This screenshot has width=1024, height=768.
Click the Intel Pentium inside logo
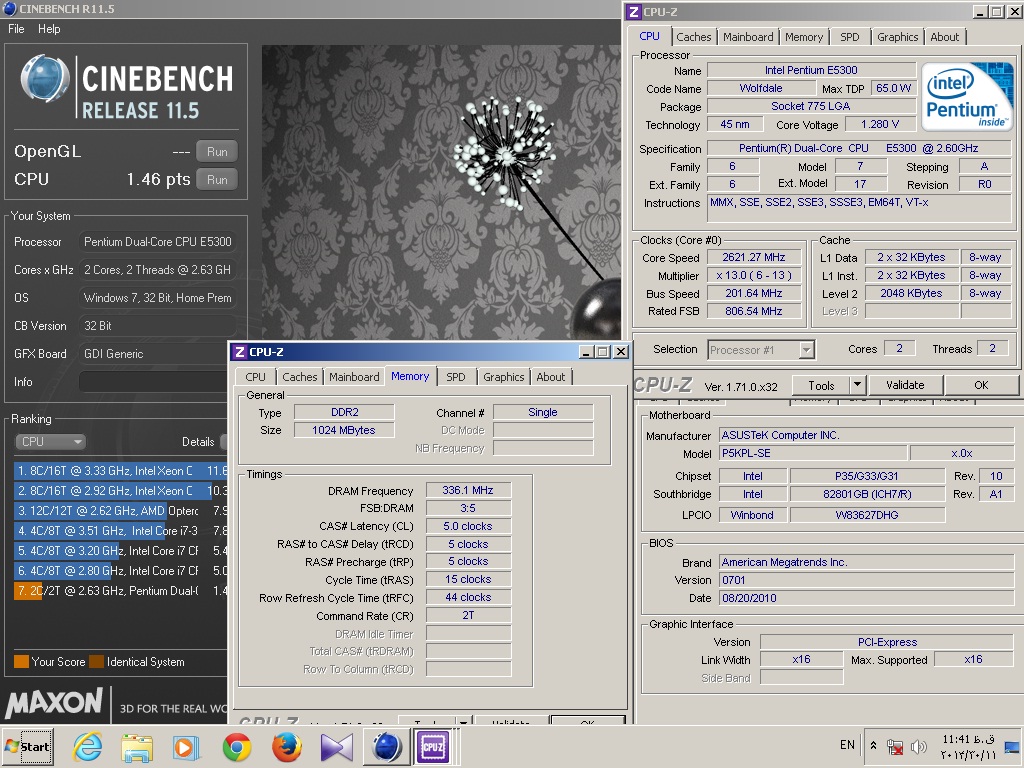(967, 97)
